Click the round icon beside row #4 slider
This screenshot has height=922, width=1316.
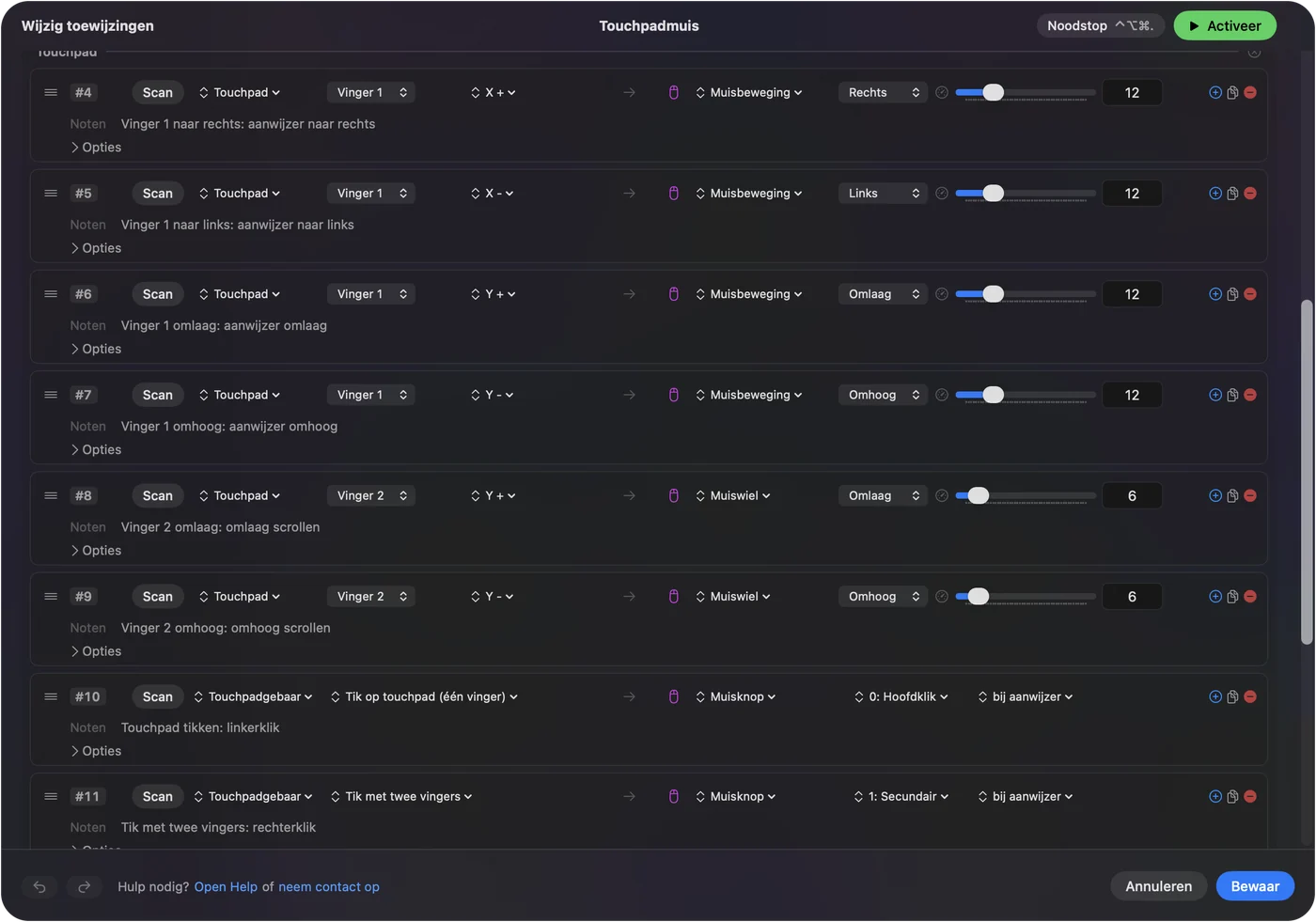(942, 92)
